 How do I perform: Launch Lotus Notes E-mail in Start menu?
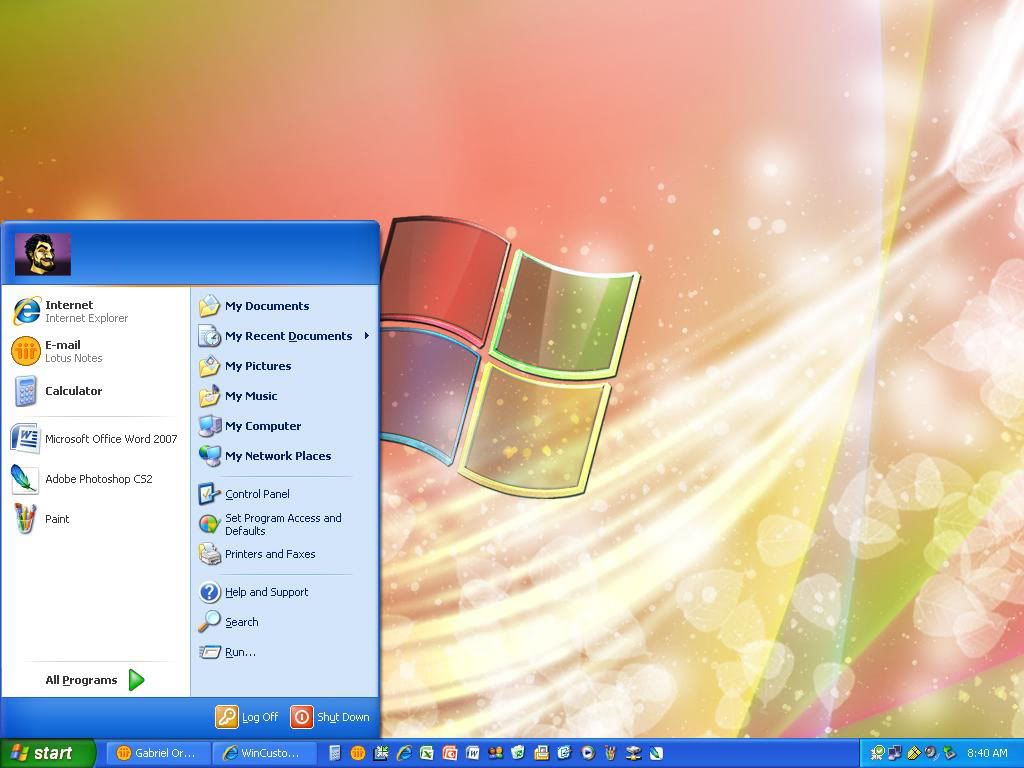point(95,351)
